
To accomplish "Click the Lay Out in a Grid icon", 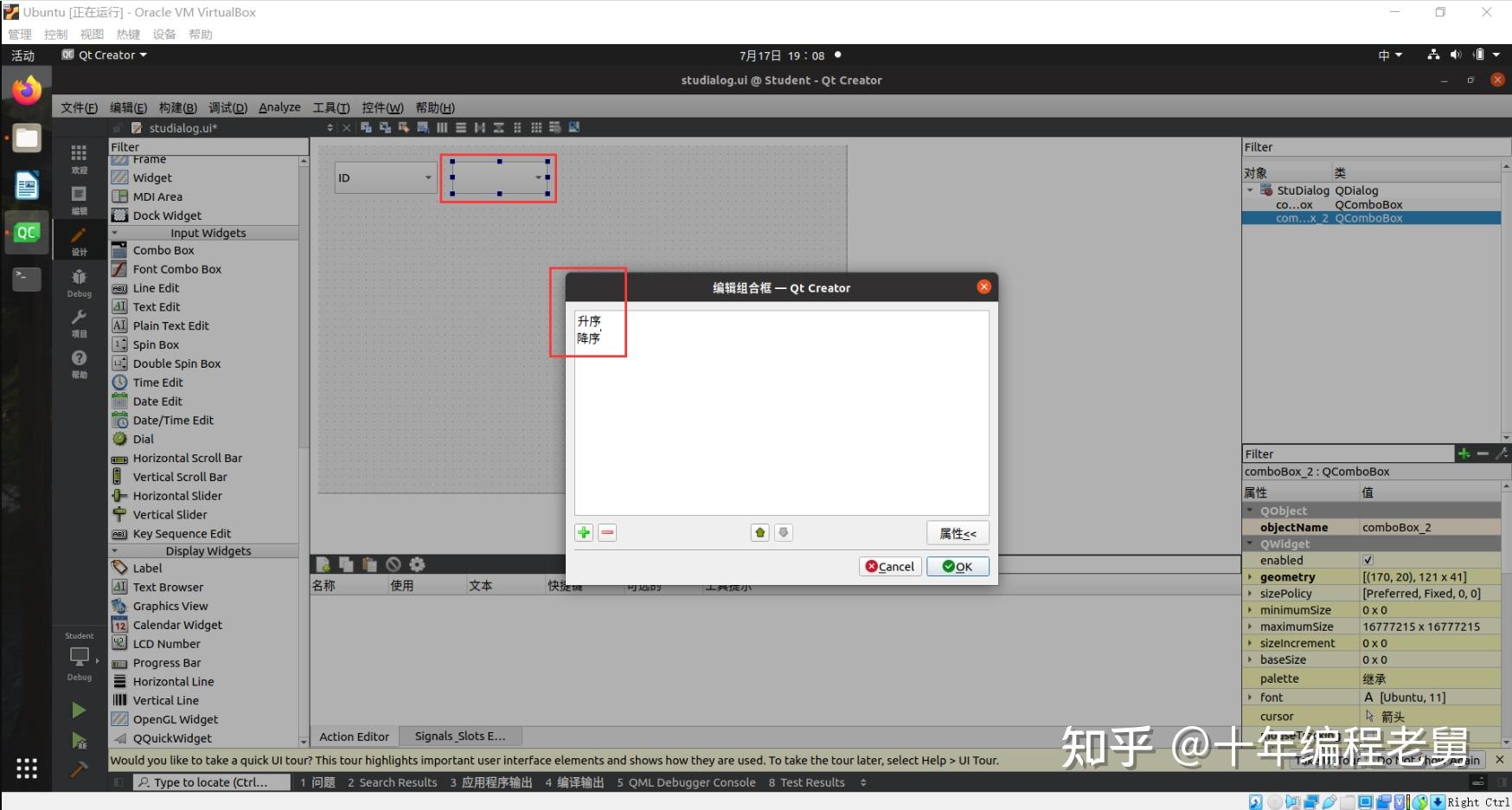I will pyautogui.click(x=535, y=127).
